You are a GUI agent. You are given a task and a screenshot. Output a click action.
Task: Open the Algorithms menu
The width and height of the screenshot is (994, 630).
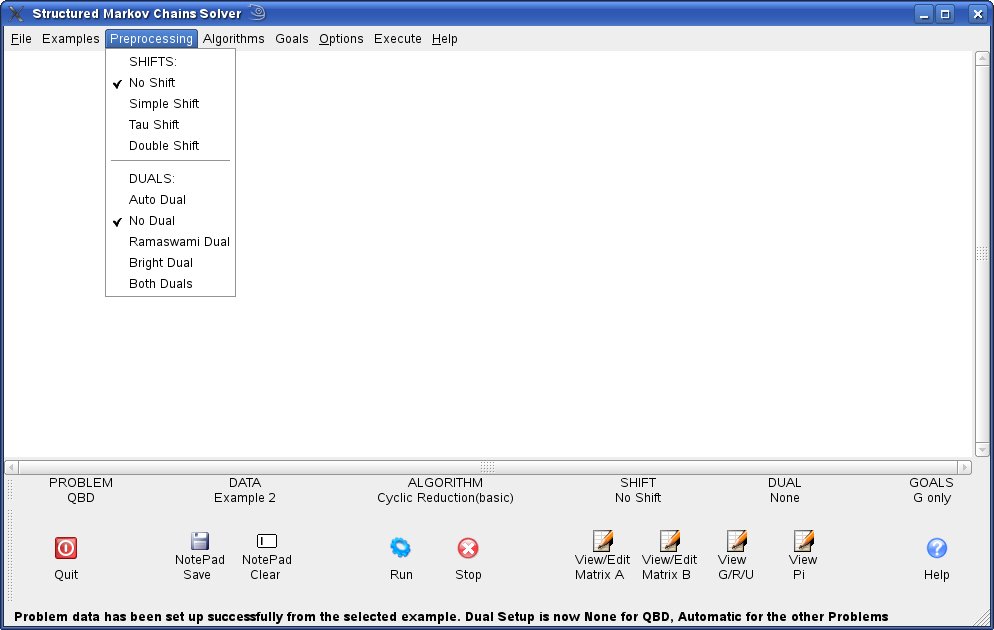(233, 39)
